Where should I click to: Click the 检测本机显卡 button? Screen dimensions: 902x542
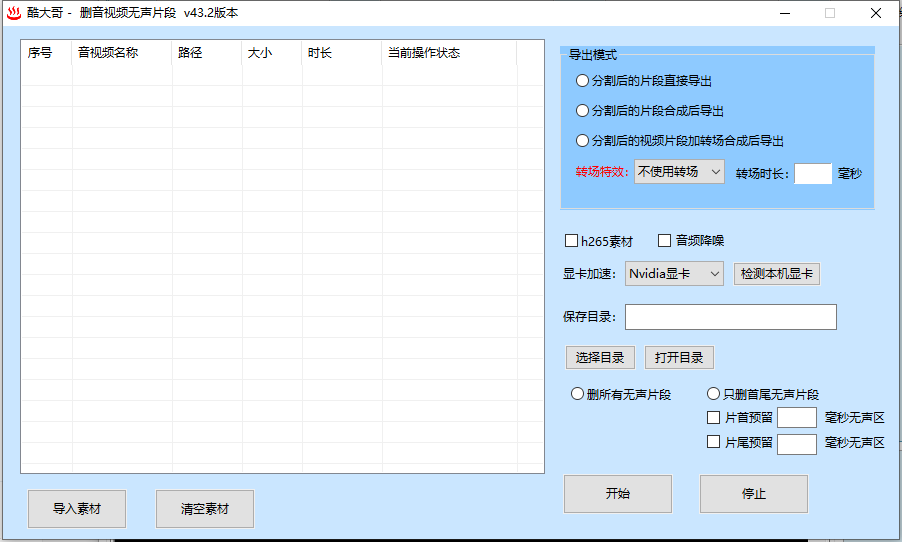pos(777,274)
